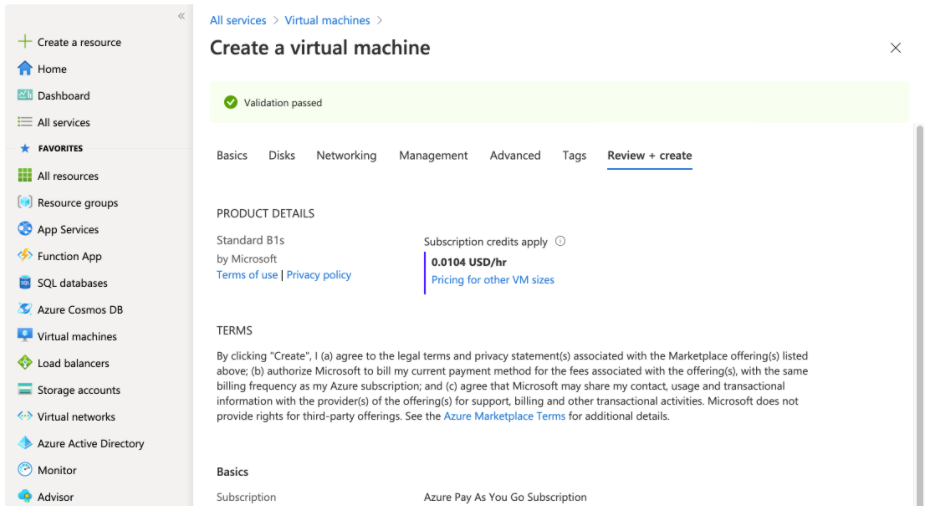Viewport: 939px width, 506px height.
Task: Open the Function App lightning icon
Action: 25,256
